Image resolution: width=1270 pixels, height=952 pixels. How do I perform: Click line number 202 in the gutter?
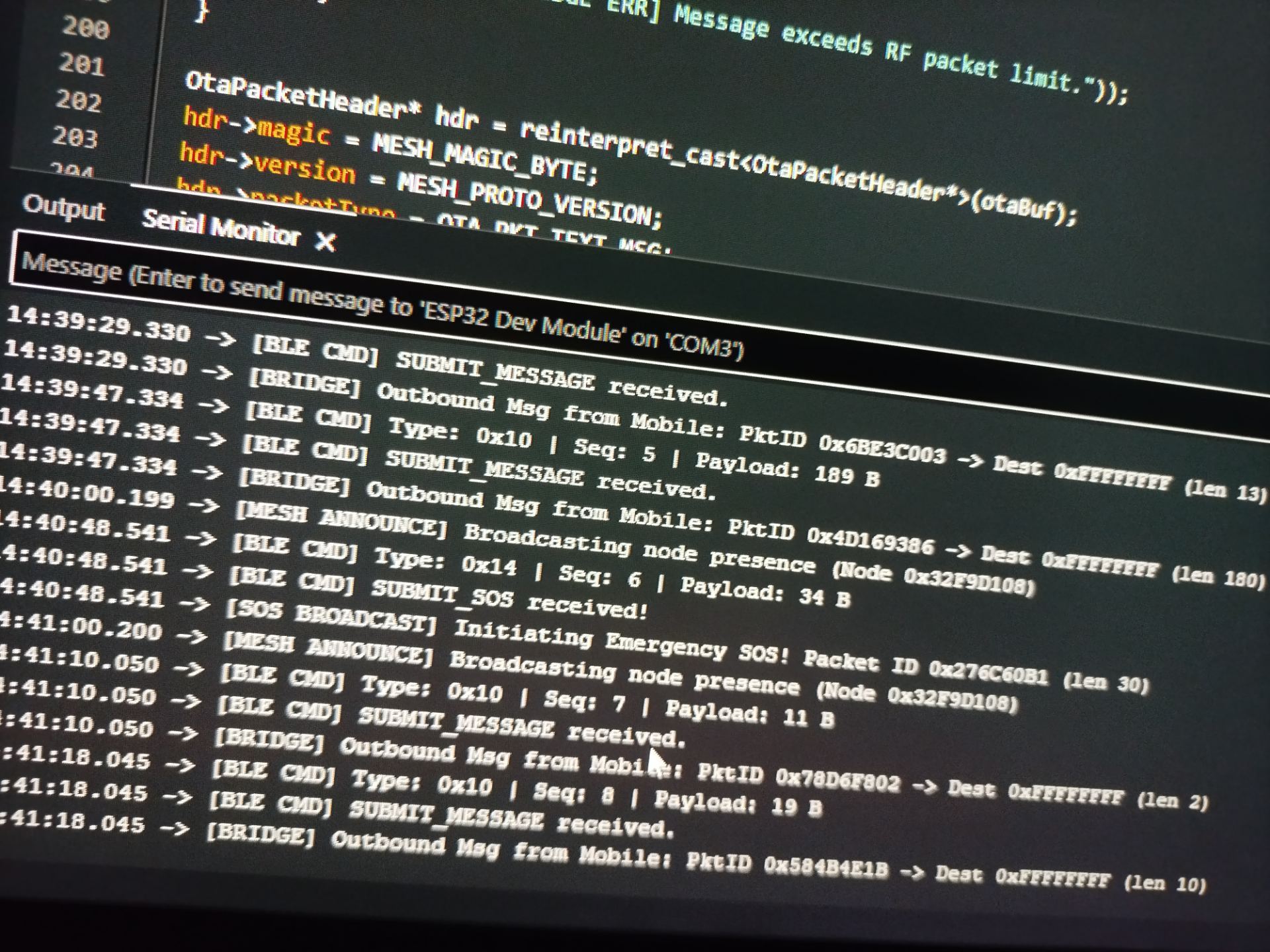78,100
